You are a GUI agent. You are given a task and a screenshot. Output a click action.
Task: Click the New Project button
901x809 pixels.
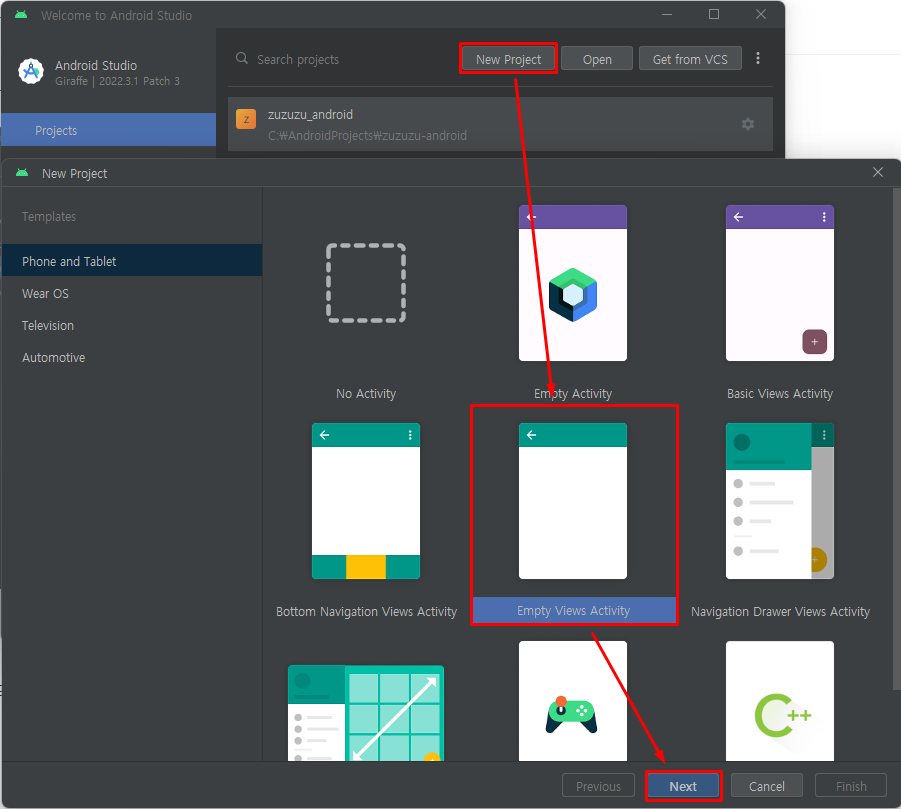(x=508, y=59)
